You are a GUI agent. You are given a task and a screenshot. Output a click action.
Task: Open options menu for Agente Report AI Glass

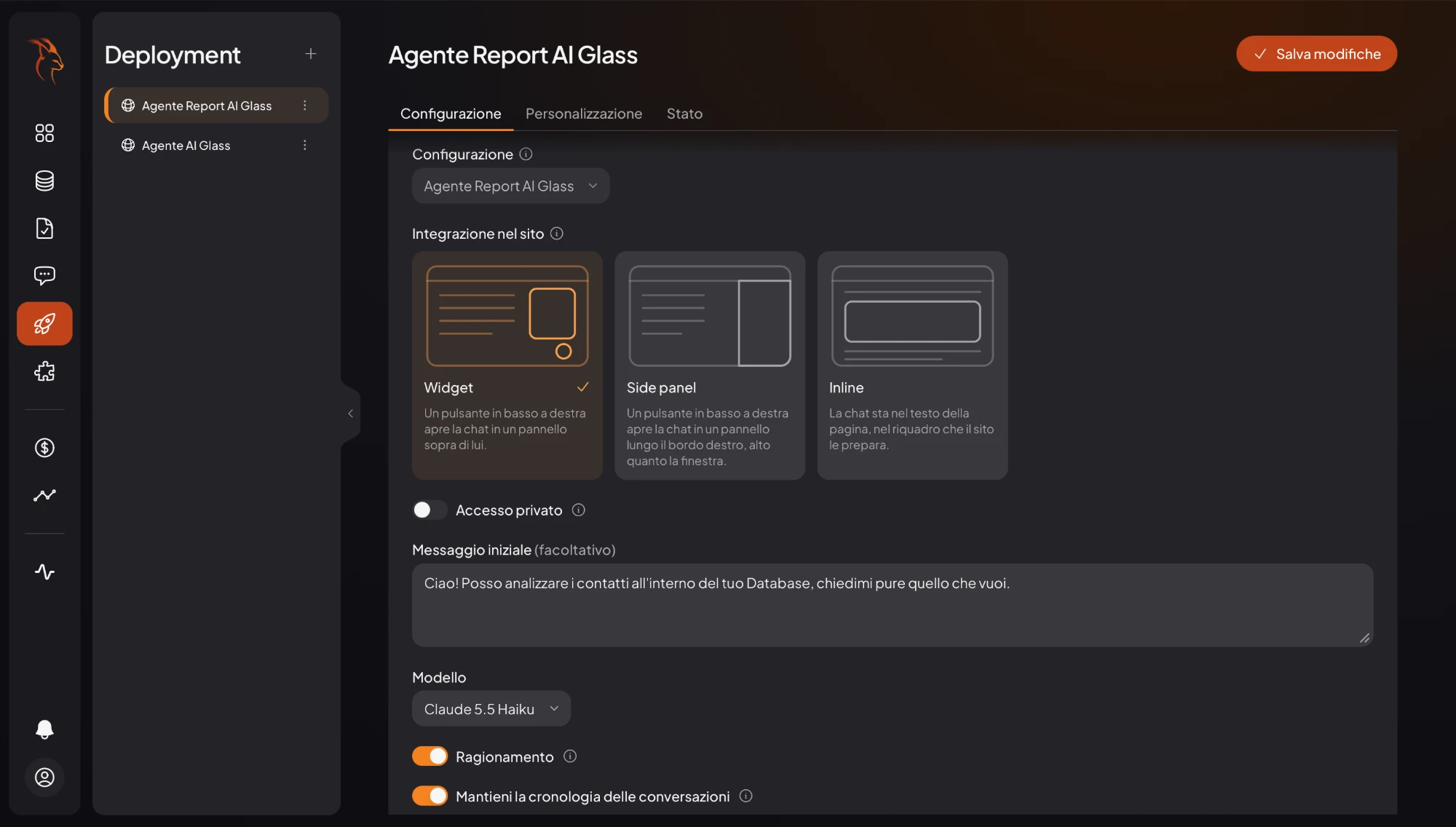pyautogui.click(x=305, y=106)
